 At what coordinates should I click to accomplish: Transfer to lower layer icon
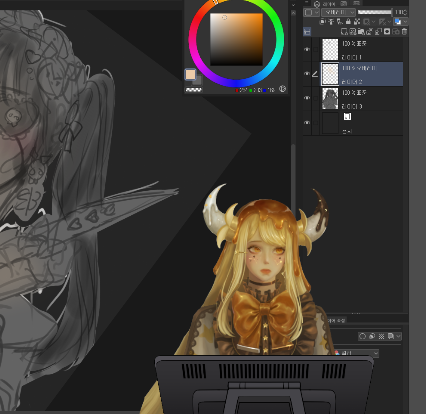click(370, 31)
